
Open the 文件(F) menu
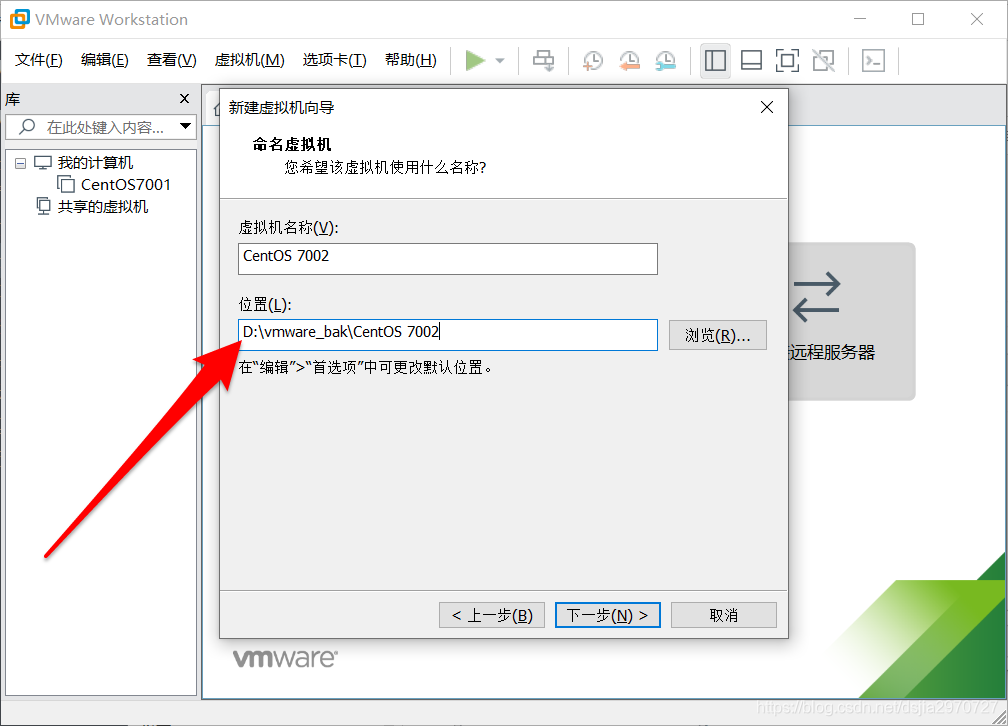(39, 60)
